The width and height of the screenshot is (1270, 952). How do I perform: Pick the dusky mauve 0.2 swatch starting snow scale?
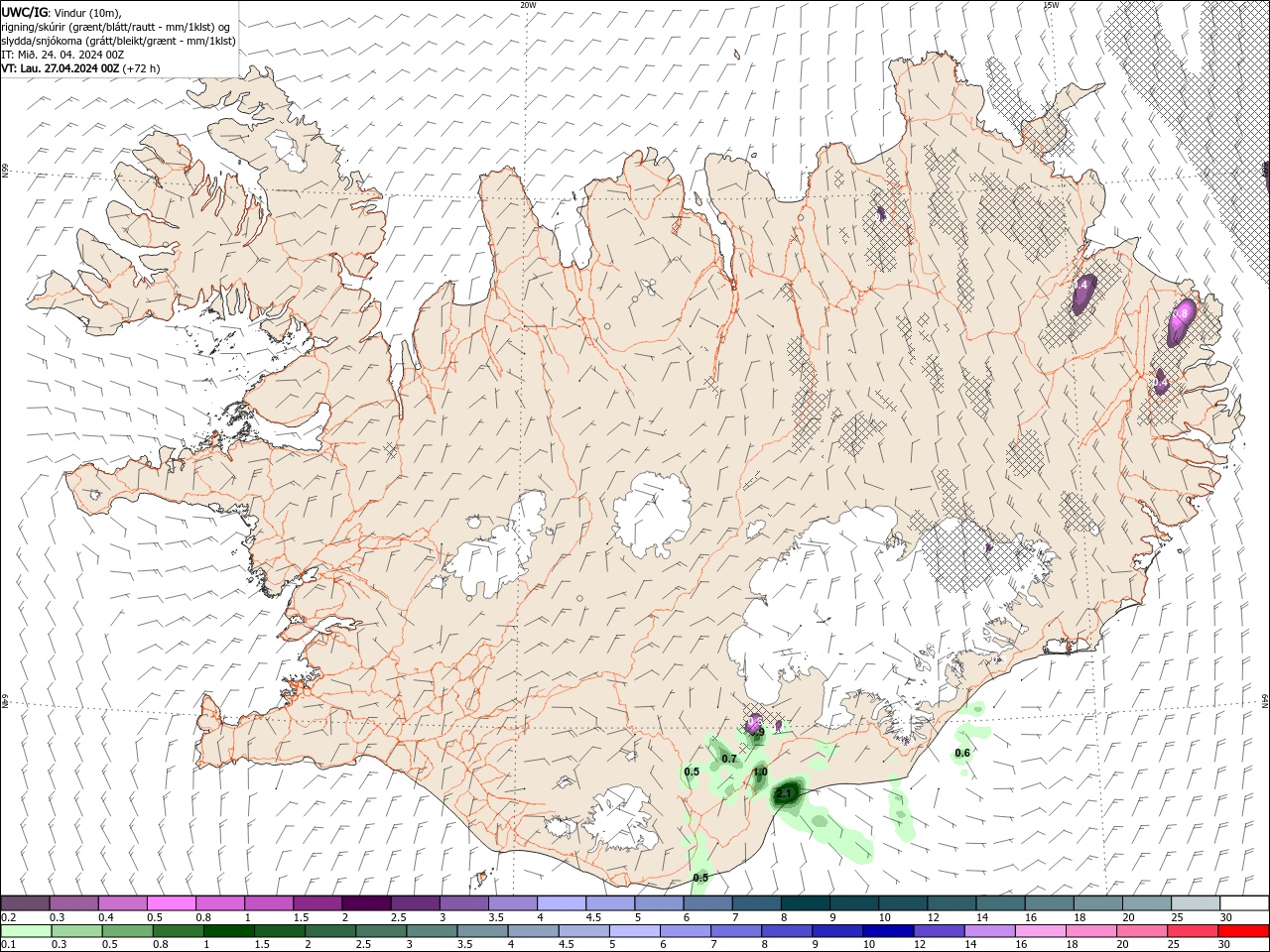tap(25, 902)
